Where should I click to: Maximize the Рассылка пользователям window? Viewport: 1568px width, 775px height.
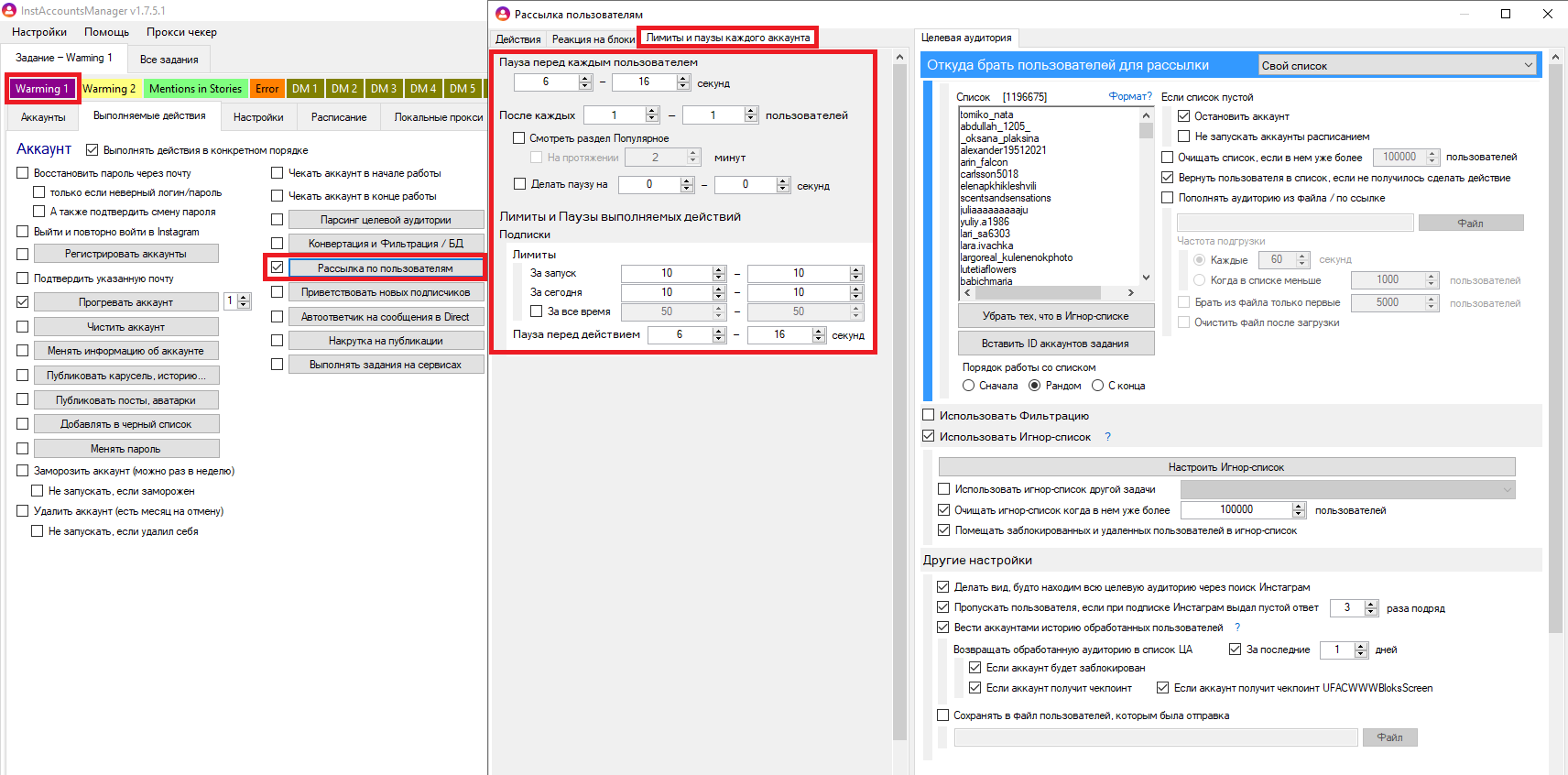tap(1506, 14)
